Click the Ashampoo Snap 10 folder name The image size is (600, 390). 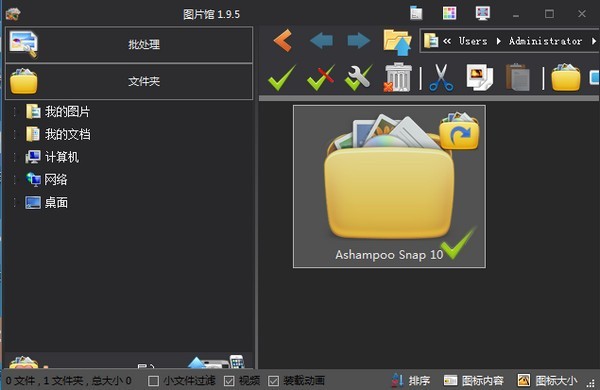pos(389,255)
